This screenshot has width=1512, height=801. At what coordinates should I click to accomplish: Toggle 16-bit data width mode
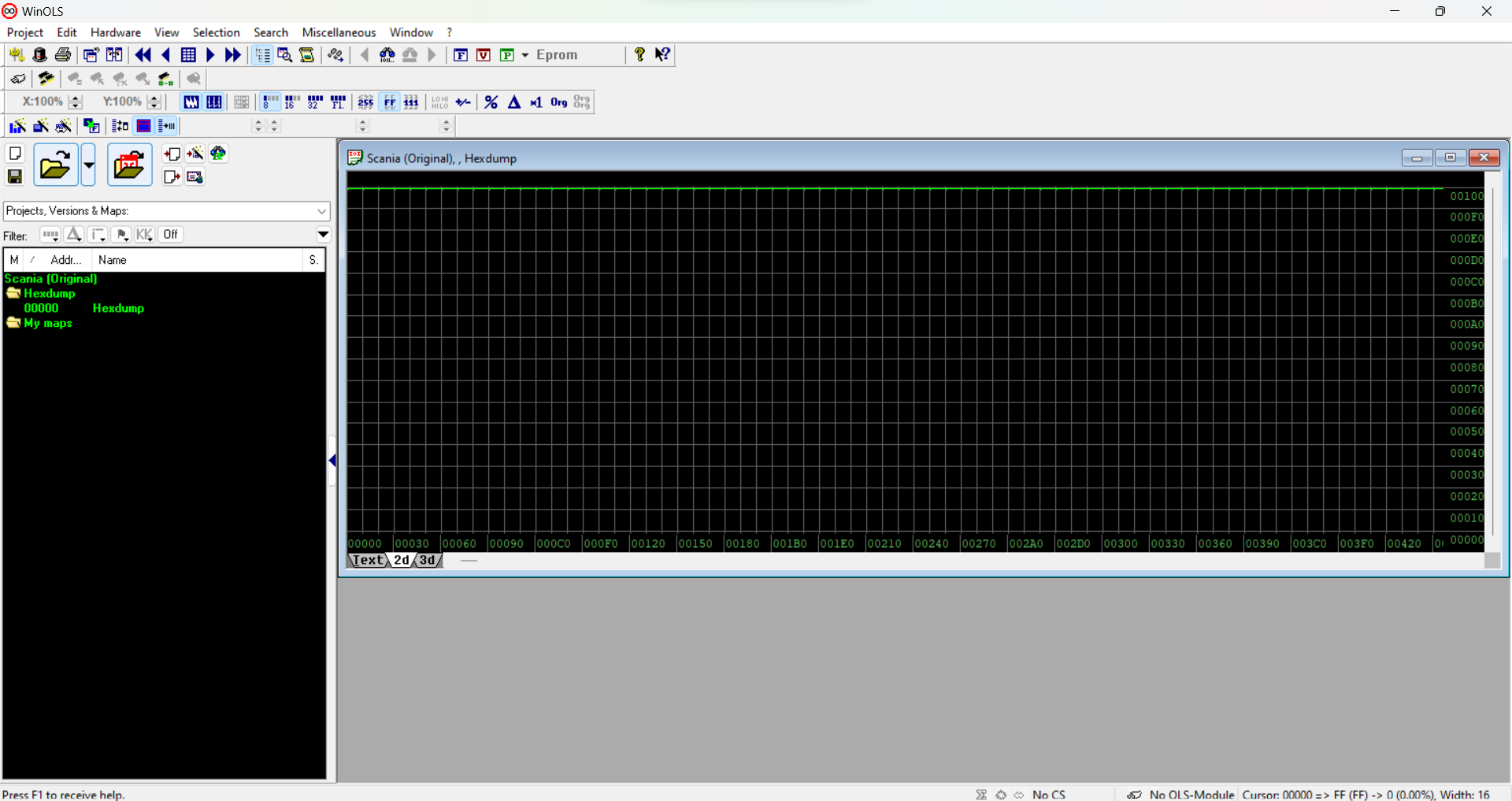[292, 102]
